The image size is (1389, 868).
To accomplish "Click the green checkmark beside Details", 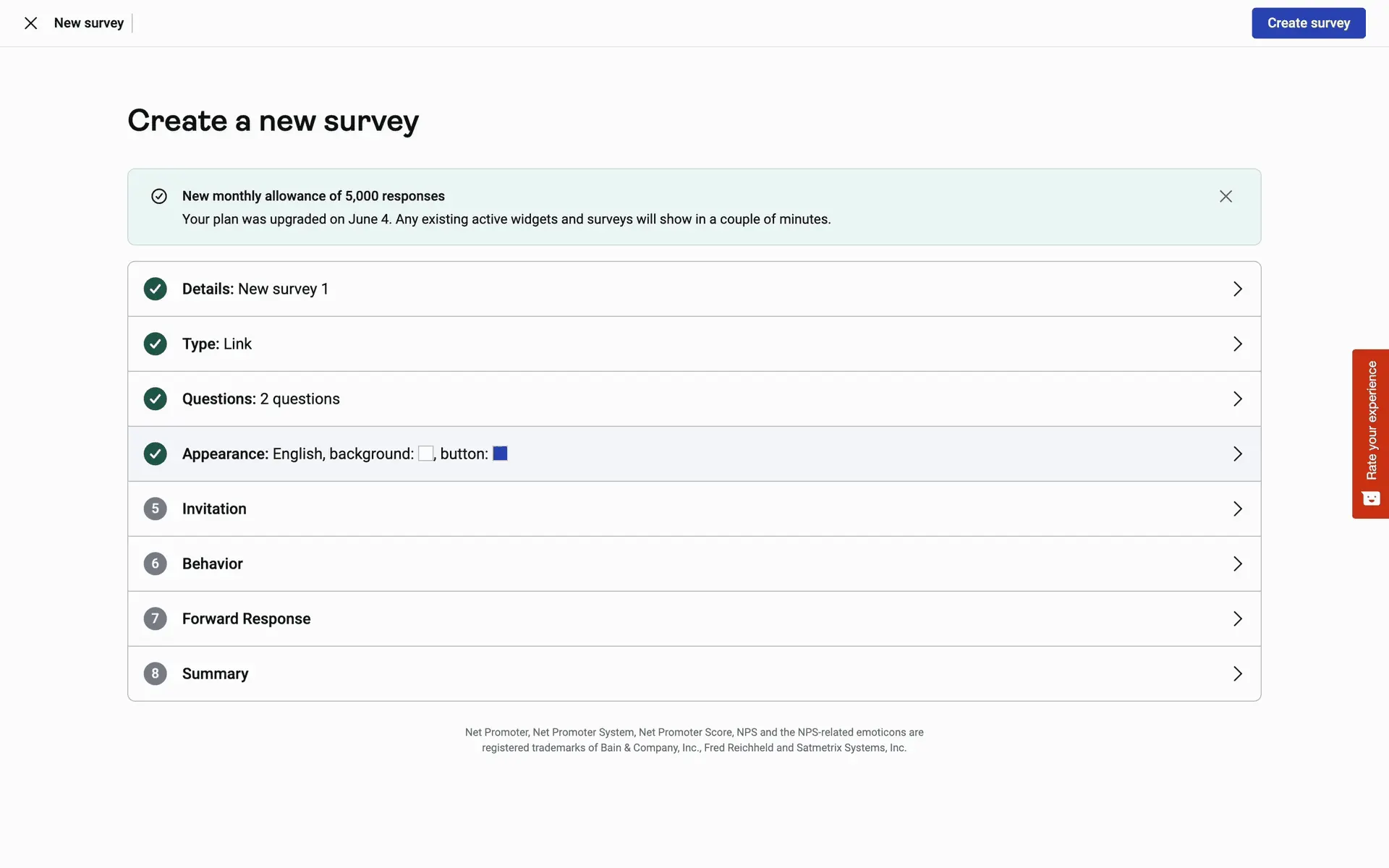I will tap(155, 289).
